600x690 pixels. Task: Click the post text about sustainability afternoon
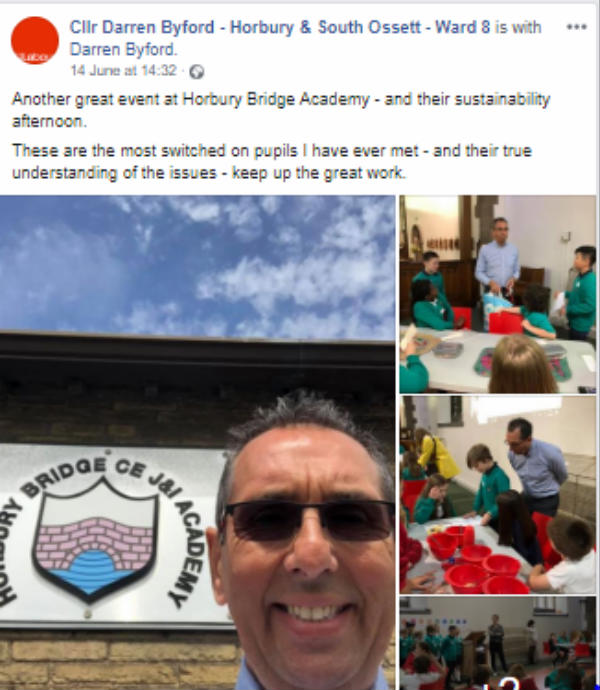pyautogui.click(x=281, y=110)
